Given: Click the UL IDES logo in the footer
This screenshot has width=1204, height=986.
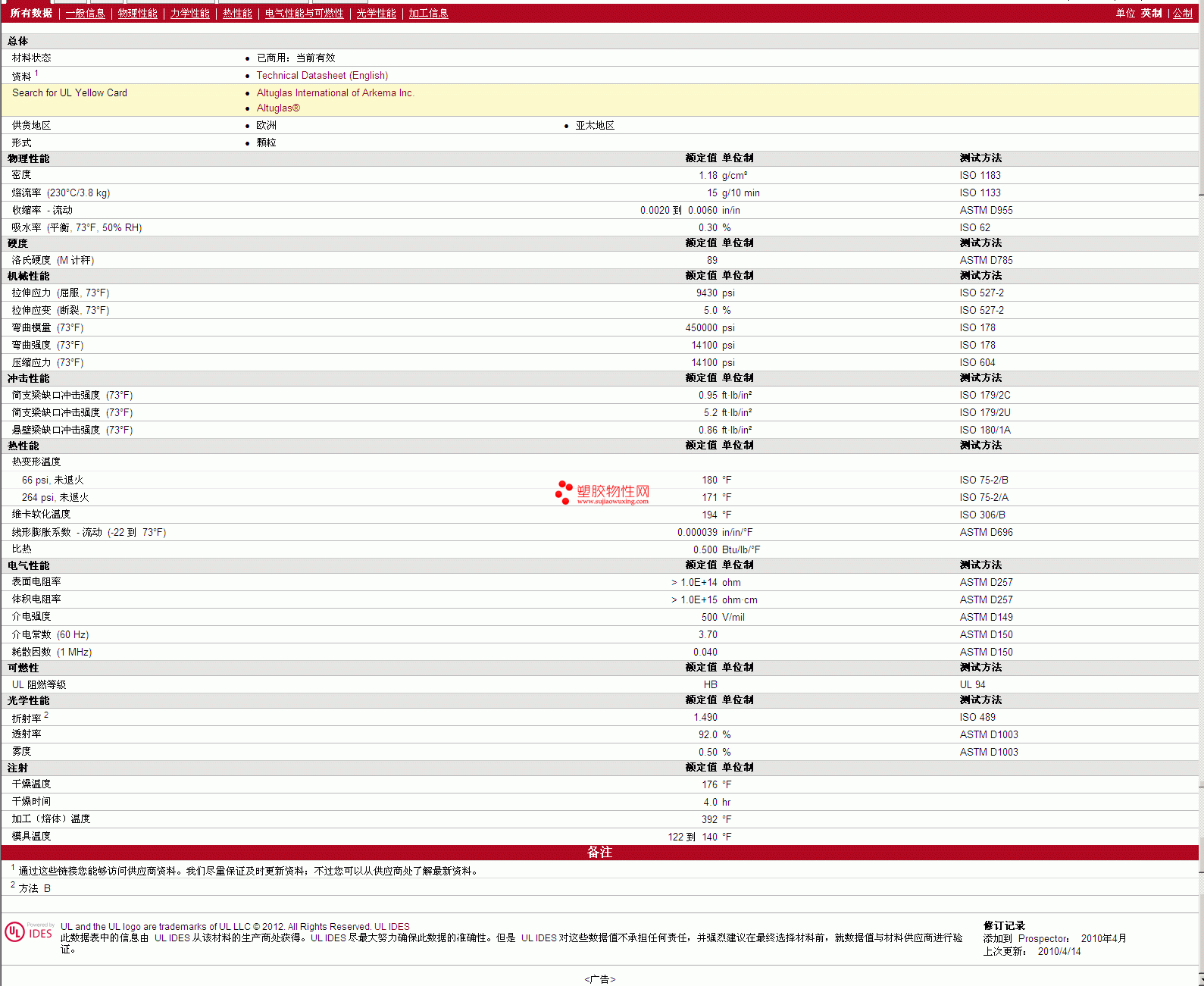Looking at the screenshot, I should click(x=29, y=931).
